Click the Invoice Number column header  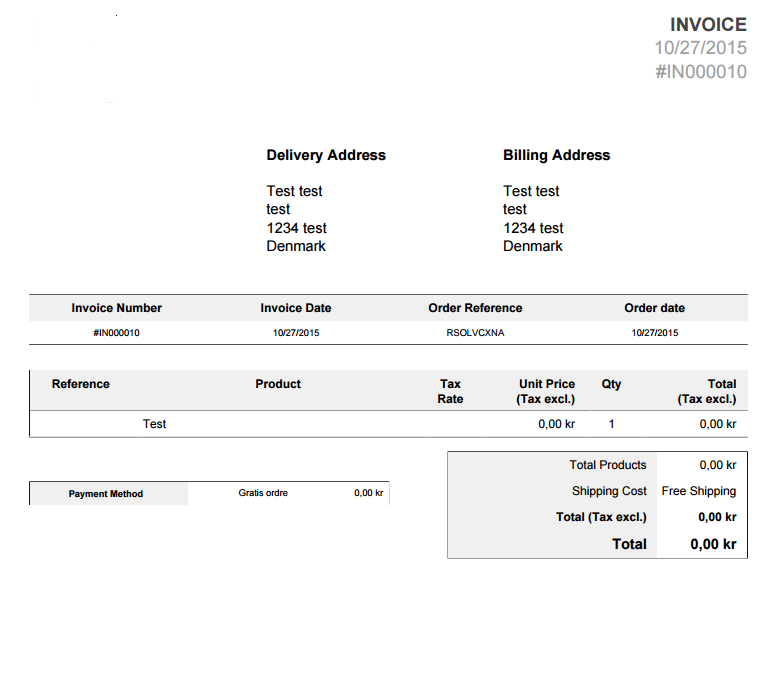pos(116,308)
